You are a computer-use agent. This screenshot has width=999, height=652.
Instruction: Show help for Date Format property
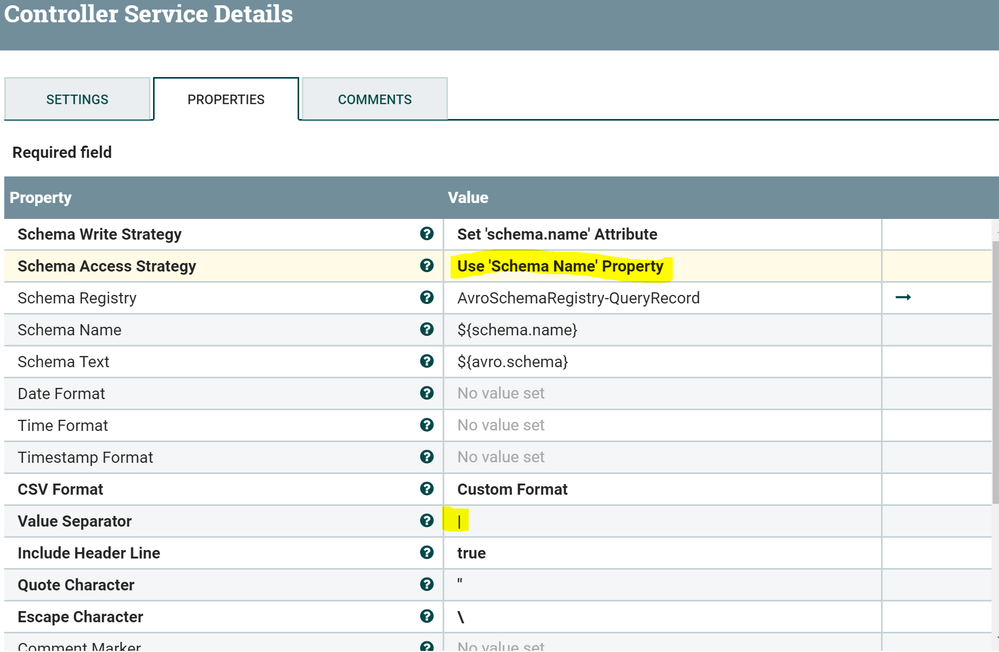(427, 393)
